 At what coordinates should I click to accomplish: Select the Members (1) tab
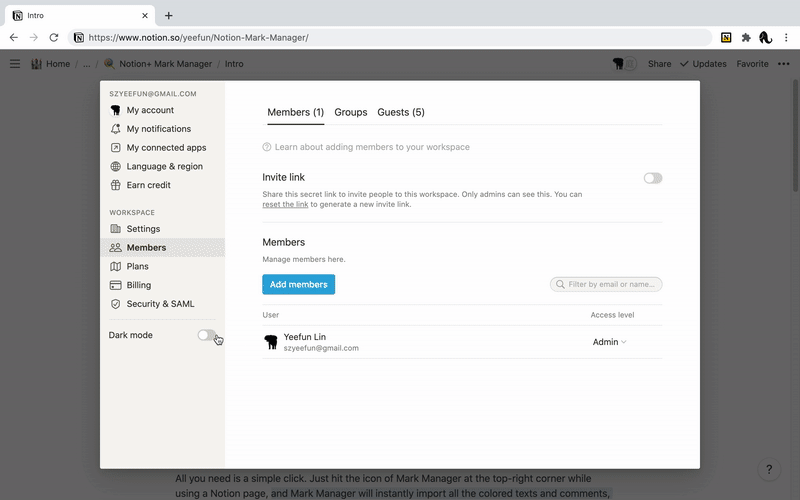click(295, 112)
